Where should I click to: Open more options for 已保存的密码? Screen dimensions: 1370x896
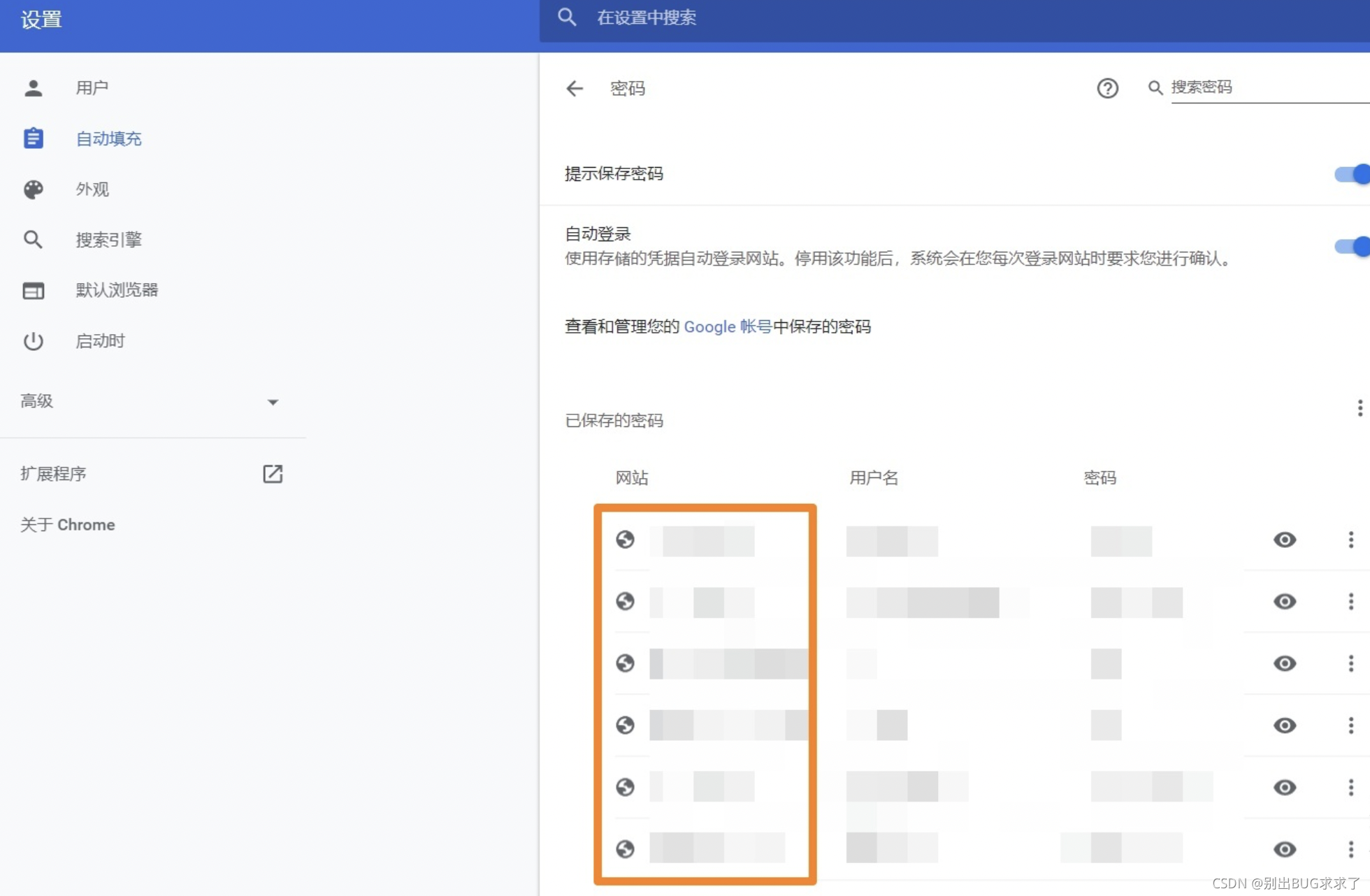1359,408
